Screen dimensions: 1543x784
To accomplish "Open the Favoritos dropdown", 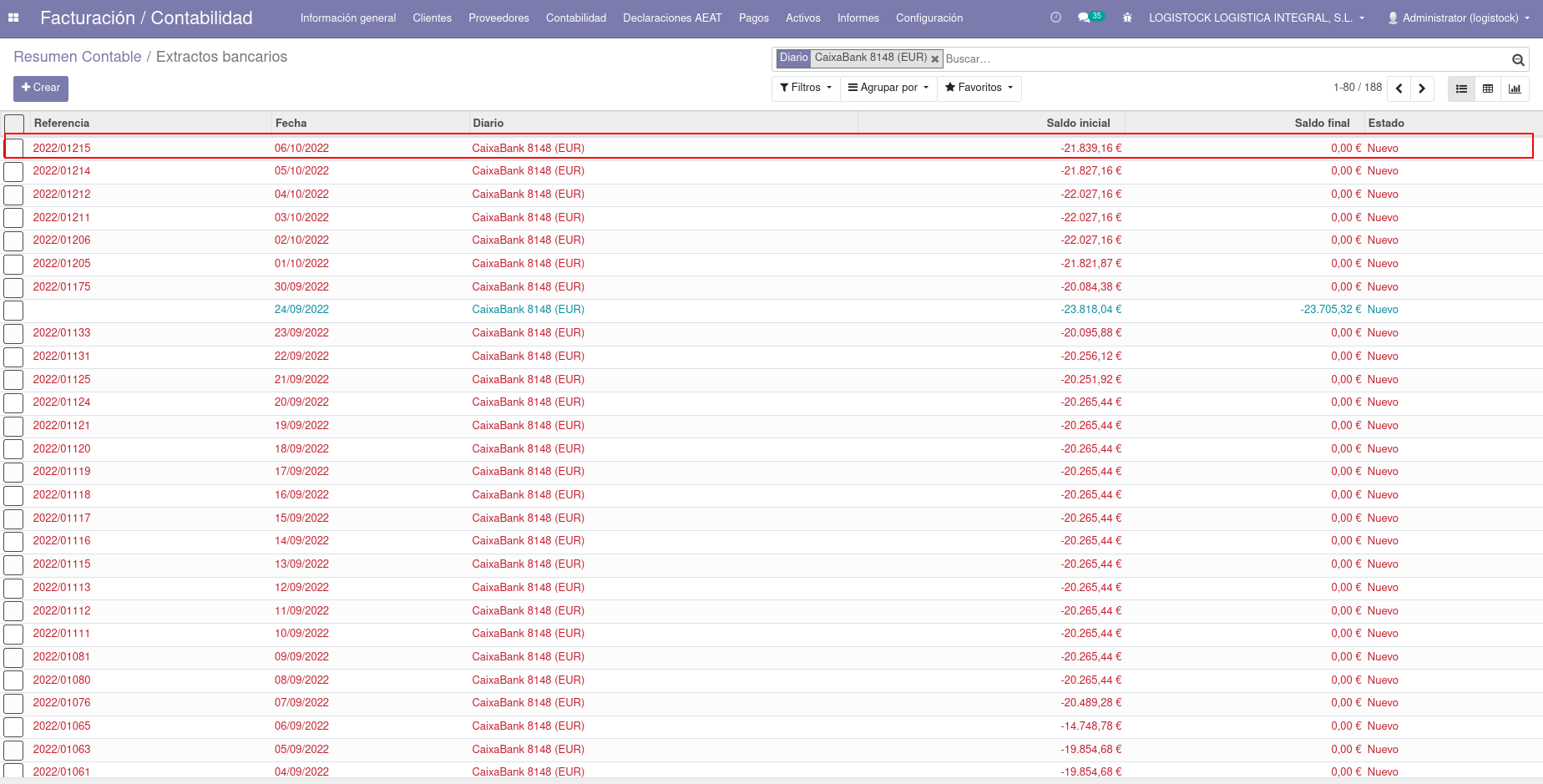I will point(979,88).
